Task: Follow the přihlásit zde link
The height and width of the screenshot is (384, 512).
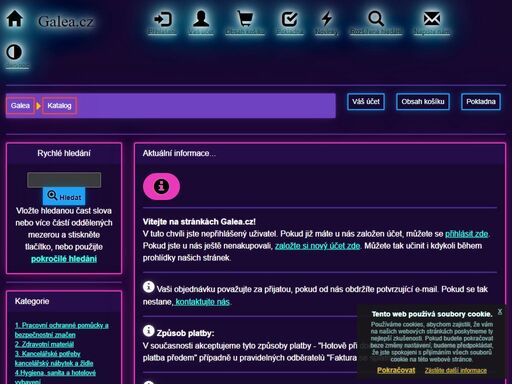Action: coord(467,234)
